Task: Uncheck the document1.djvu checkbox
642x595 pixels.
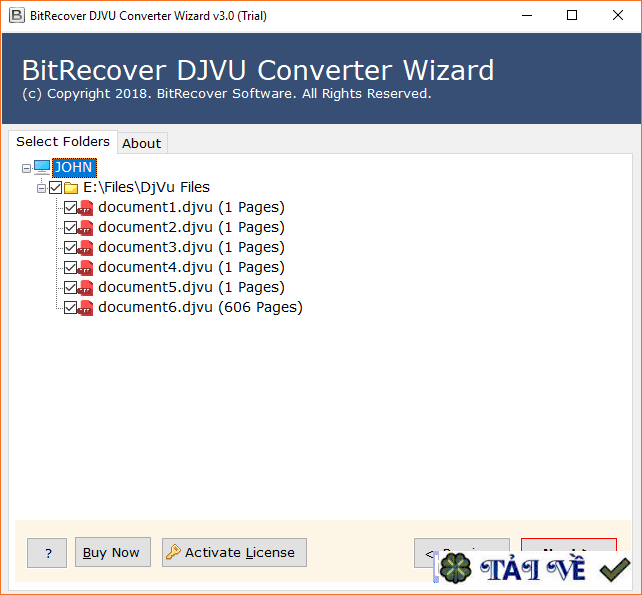Action: click(70, 208)
